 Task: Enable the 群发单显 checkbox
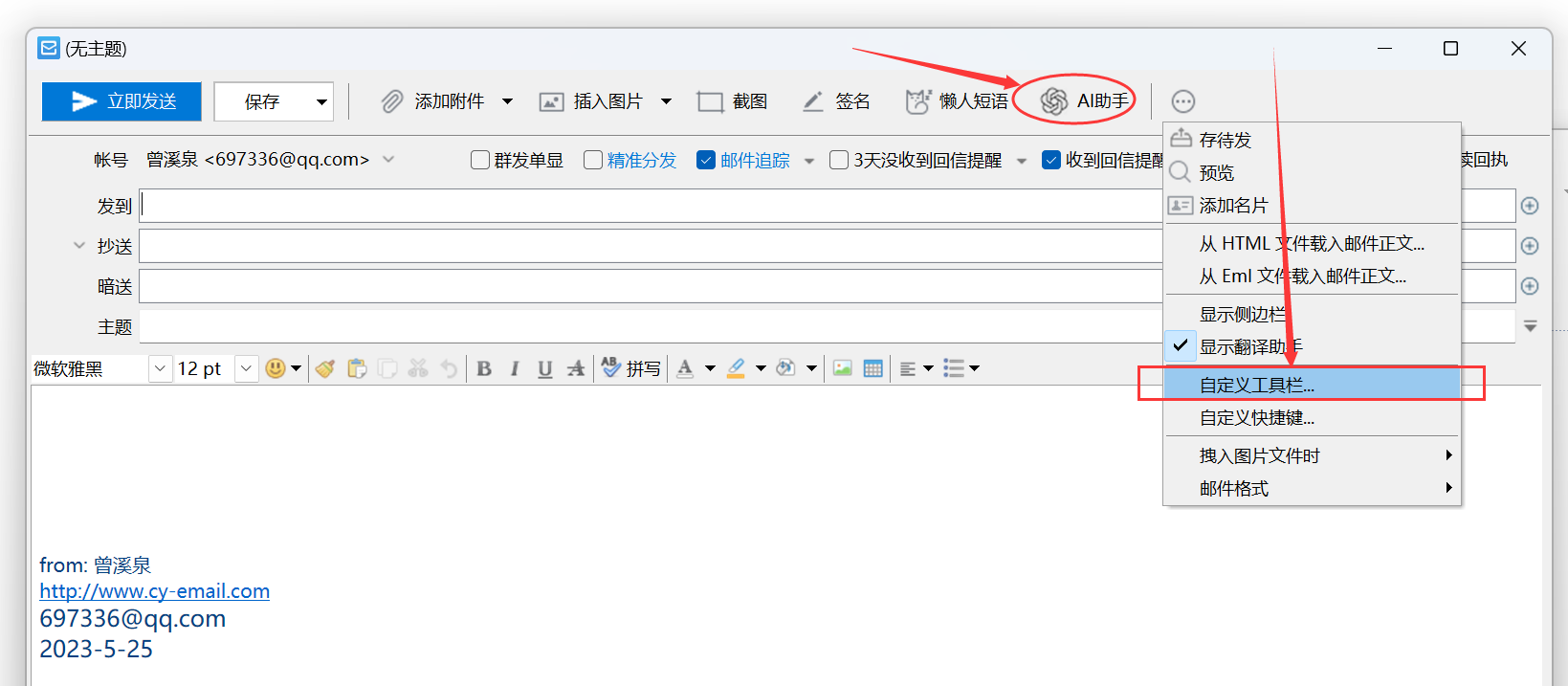480,160
